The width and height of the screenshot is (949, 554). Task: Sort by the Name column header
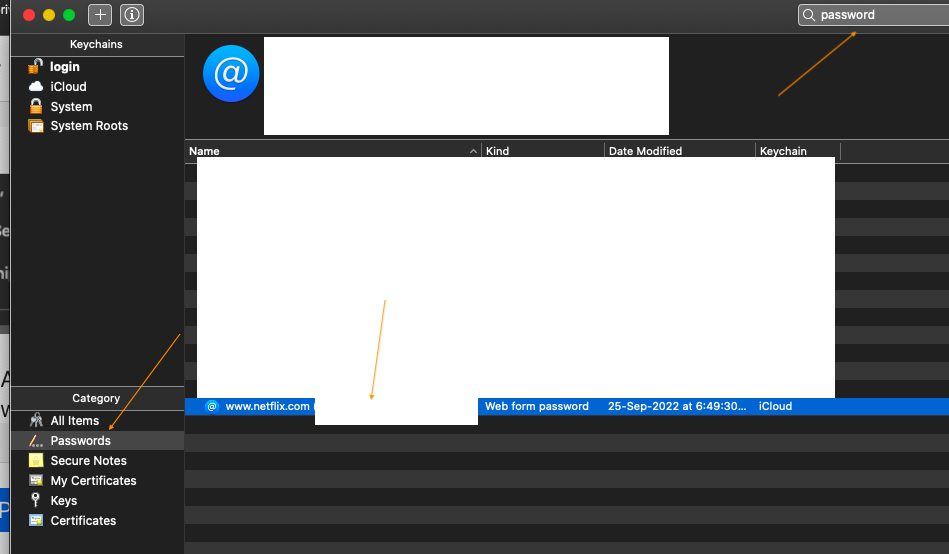pos(333,151)
